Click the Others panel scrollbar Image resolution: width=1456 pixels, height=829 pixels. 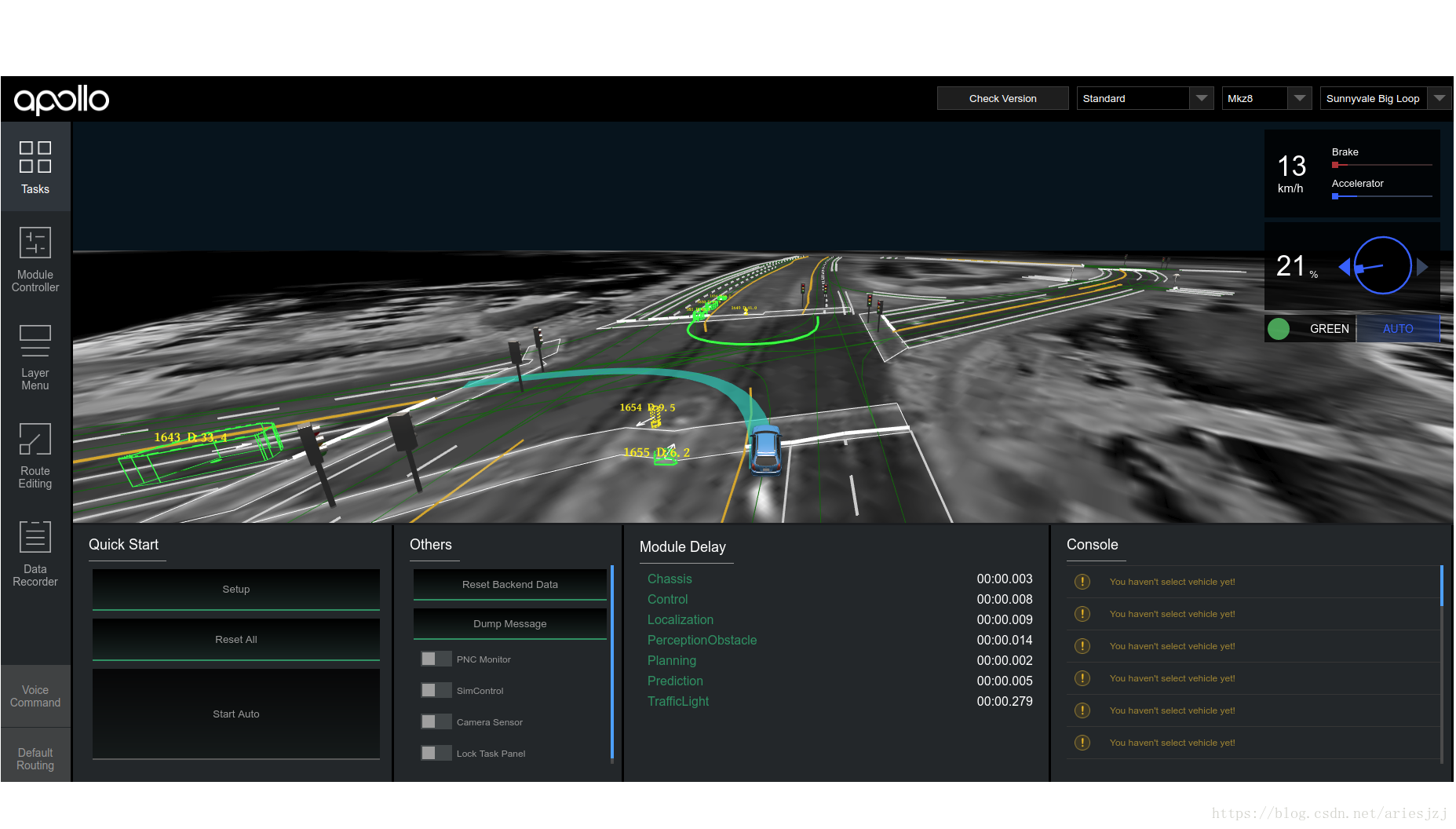612,663
